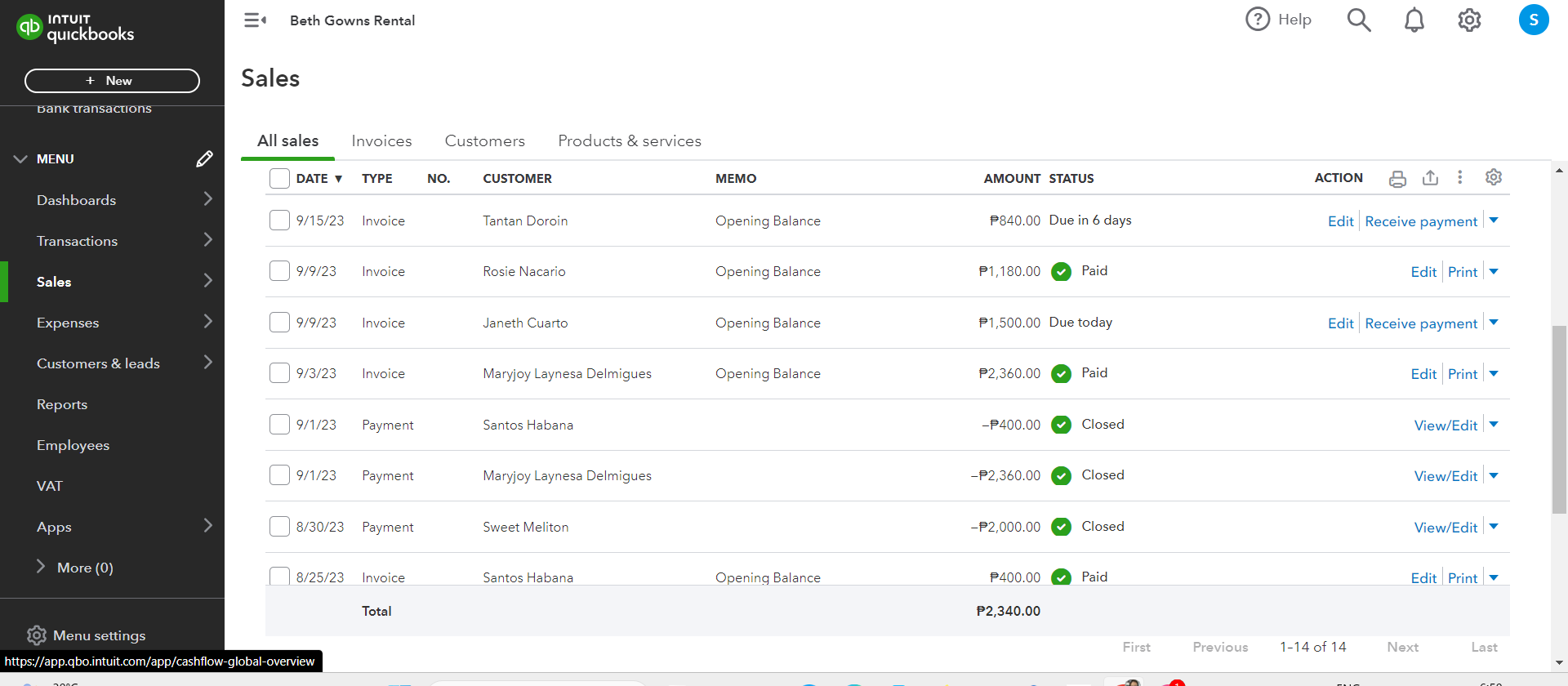Print the sales list with printer icon
The image size is (1568, 686).
(x=1397, y=178)
